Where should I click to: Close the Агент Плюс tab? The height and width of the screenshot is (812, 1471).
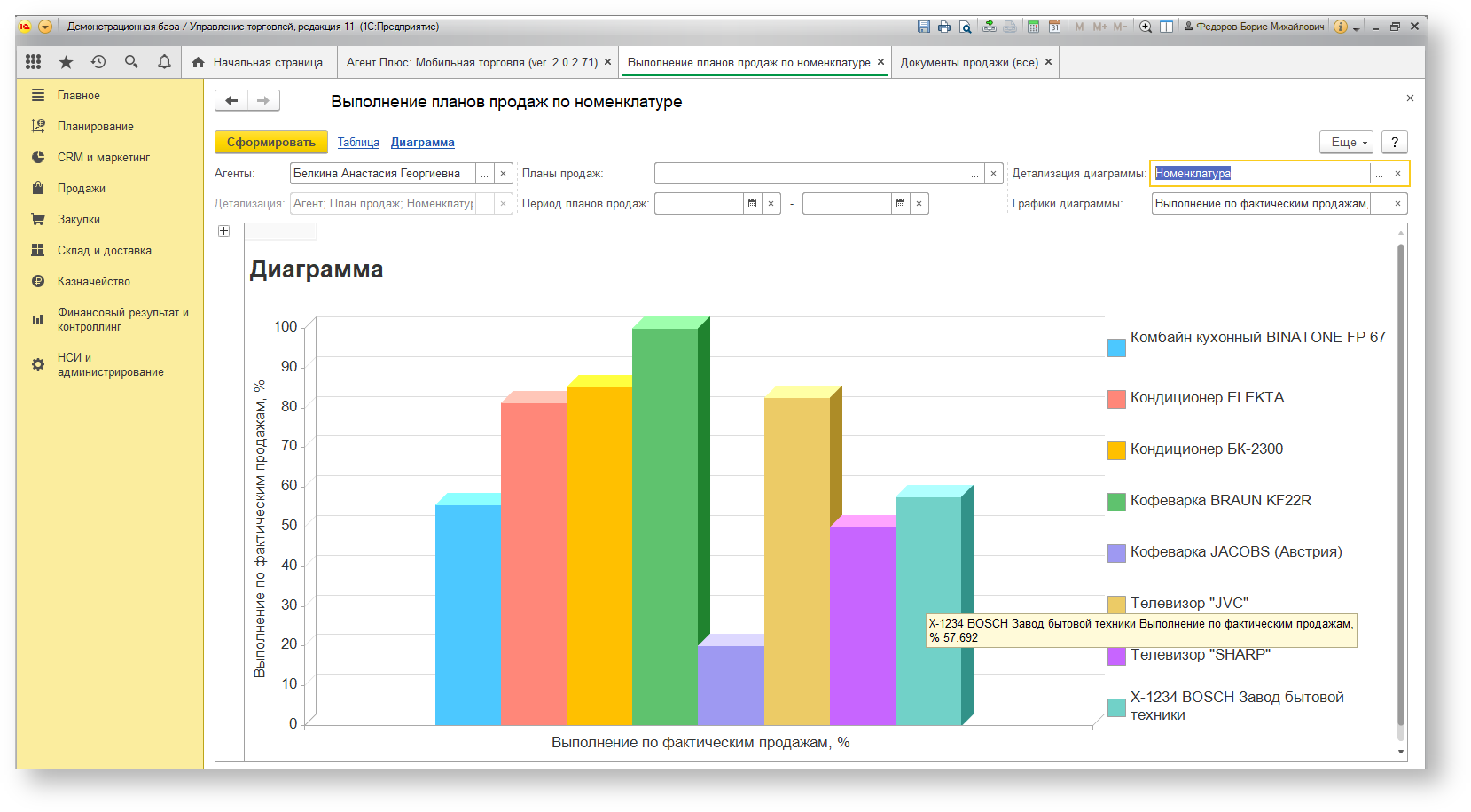coord(607,62)
